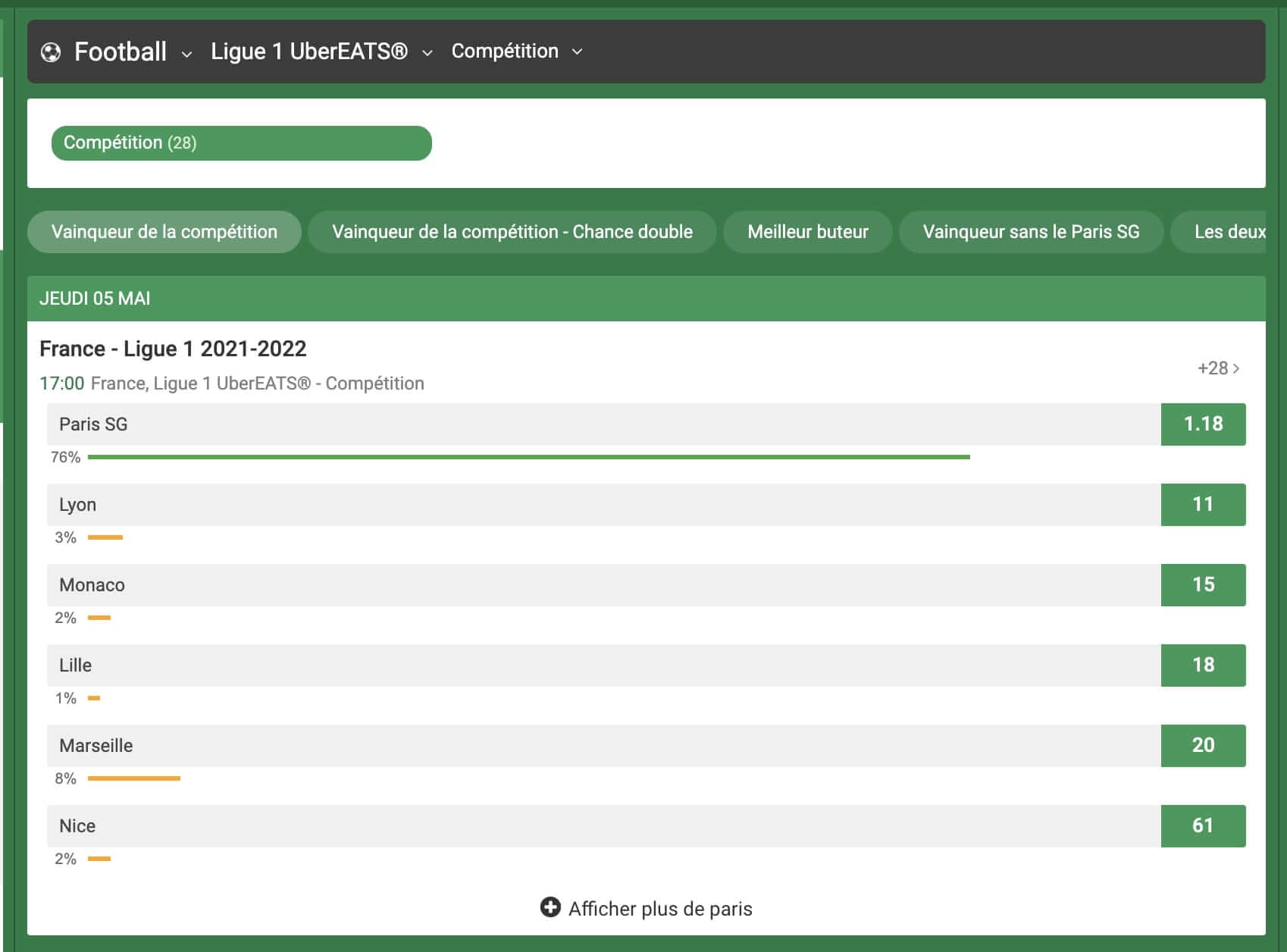Click the Marseille odds 20 button
The height and width of the screenshot is (952, 1287).
(x=1203, y=746)
